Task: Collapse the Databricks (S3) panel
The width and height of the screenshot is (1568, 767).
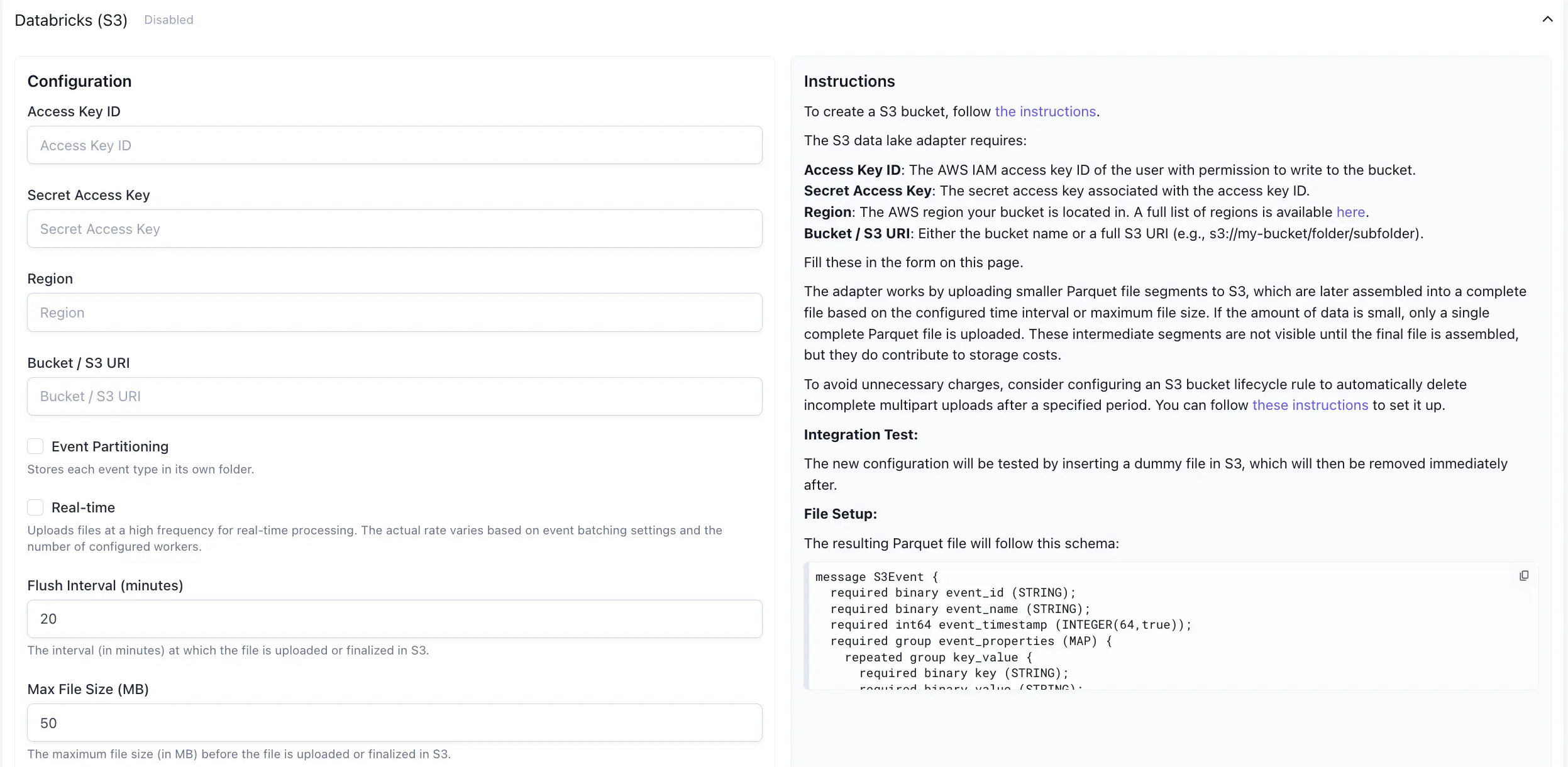Action: [1546, 19]
